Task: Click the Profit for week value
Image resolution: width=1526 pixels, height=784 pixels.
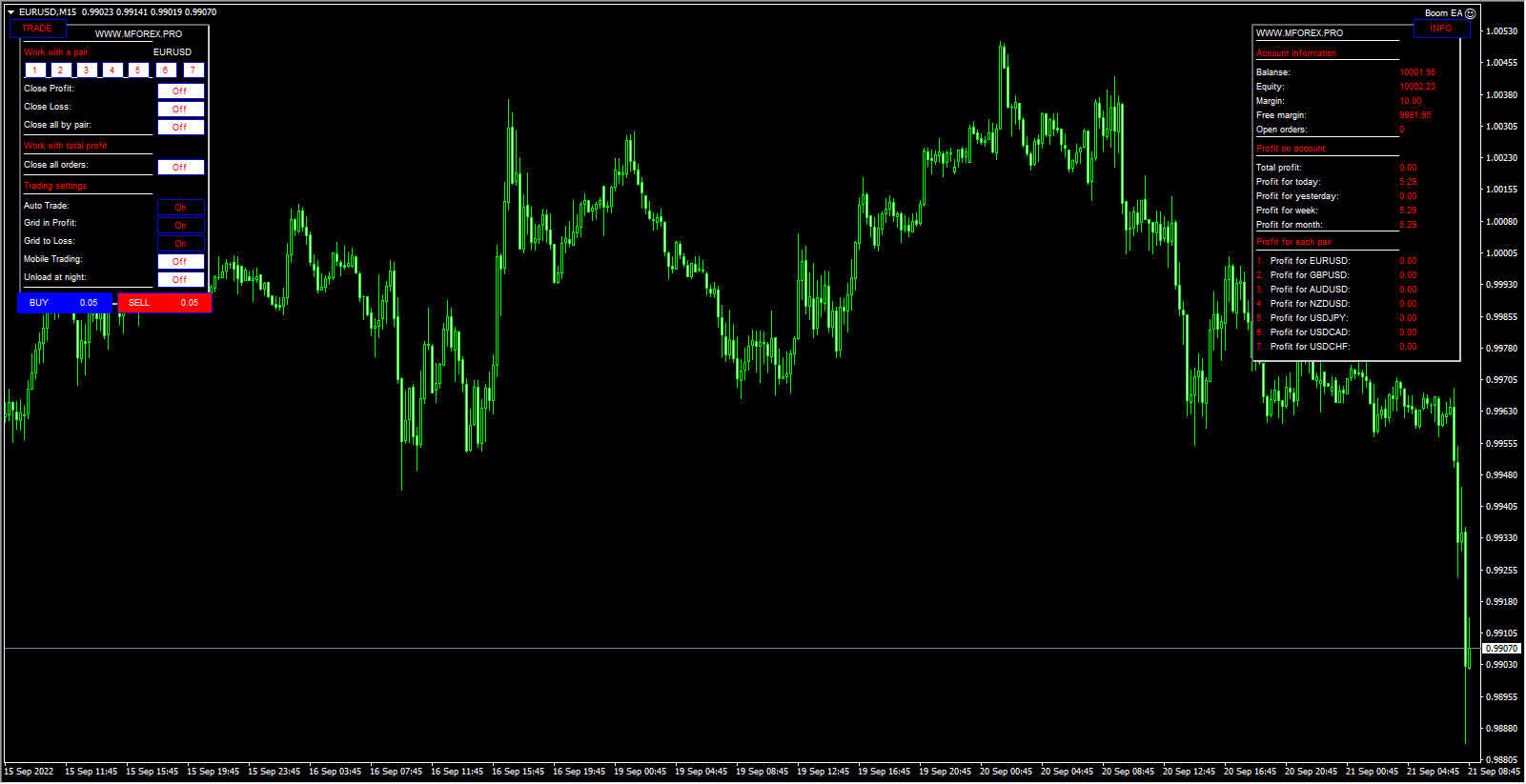Action: coord(1408,211)
